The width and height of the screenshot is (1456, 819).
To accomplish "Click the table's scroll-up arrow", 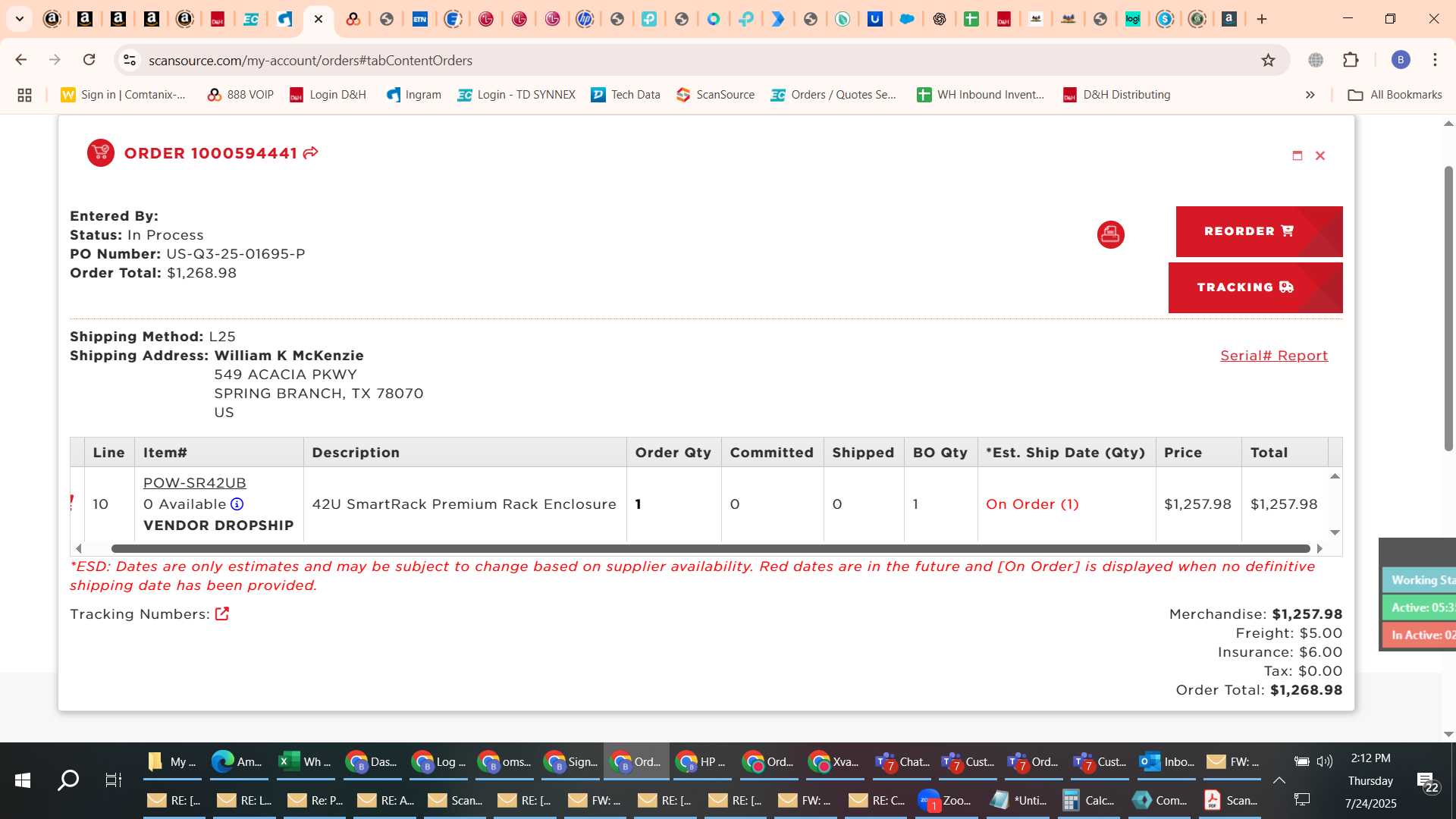I will point(1335,476).
